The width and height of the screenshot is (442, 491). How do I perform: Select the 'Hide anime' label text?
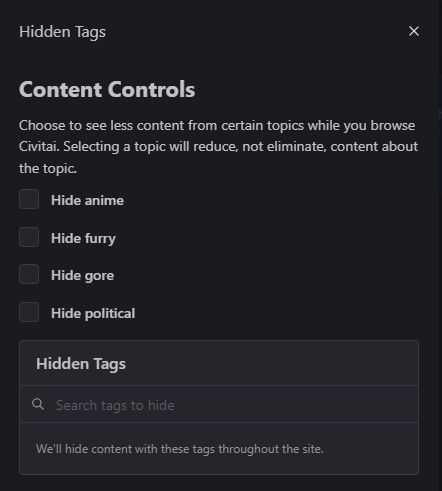[x=87, y=200]
